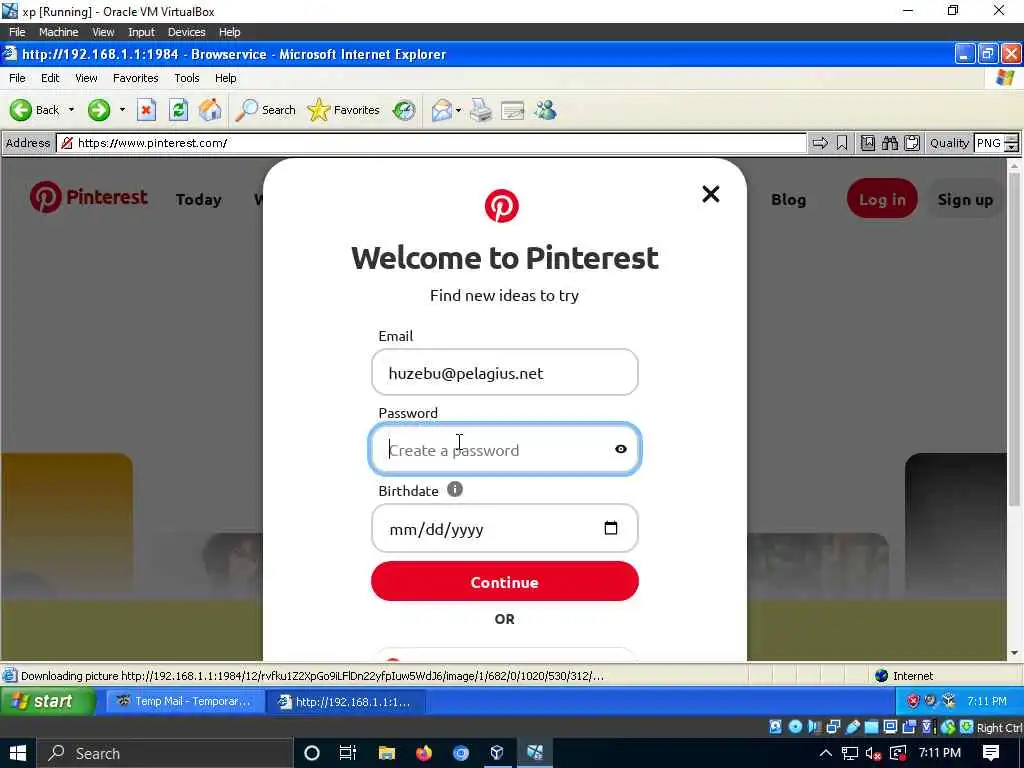The image size is (1024, 768).
Task: Click VirtualBox USB status icon
Action: [x=853, y=726]
